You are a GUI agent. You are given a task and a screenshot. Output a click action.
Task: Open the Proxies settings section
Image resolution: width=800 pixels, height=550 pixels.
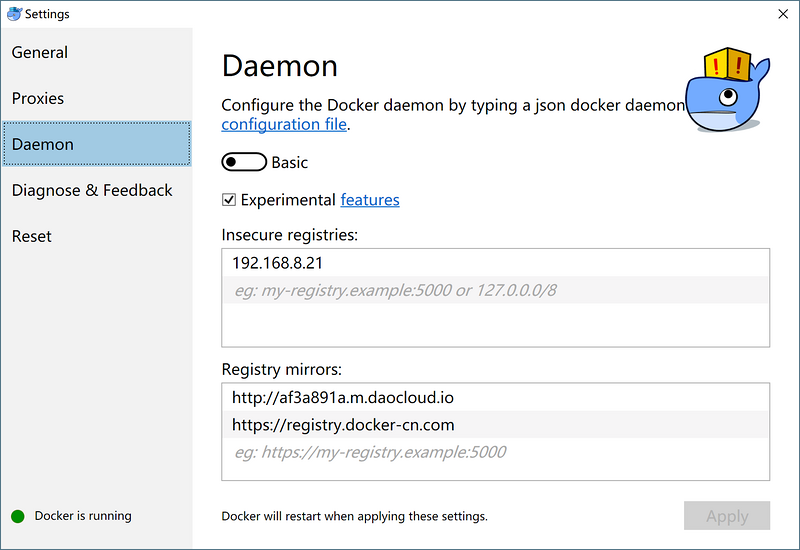[96, 98]
